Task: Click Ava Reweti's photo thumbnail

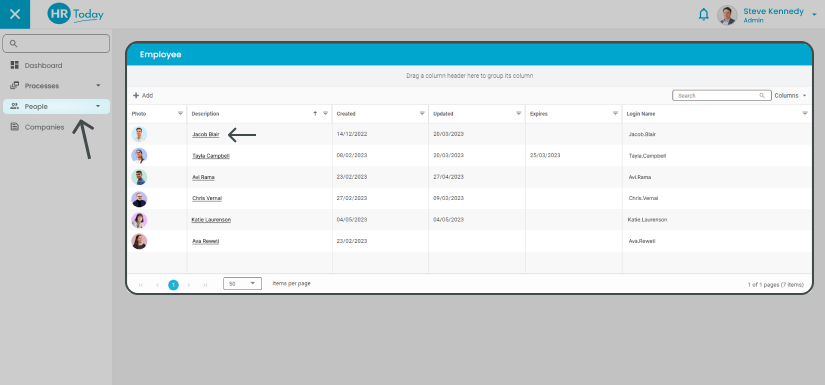Action: pos(139,241)
